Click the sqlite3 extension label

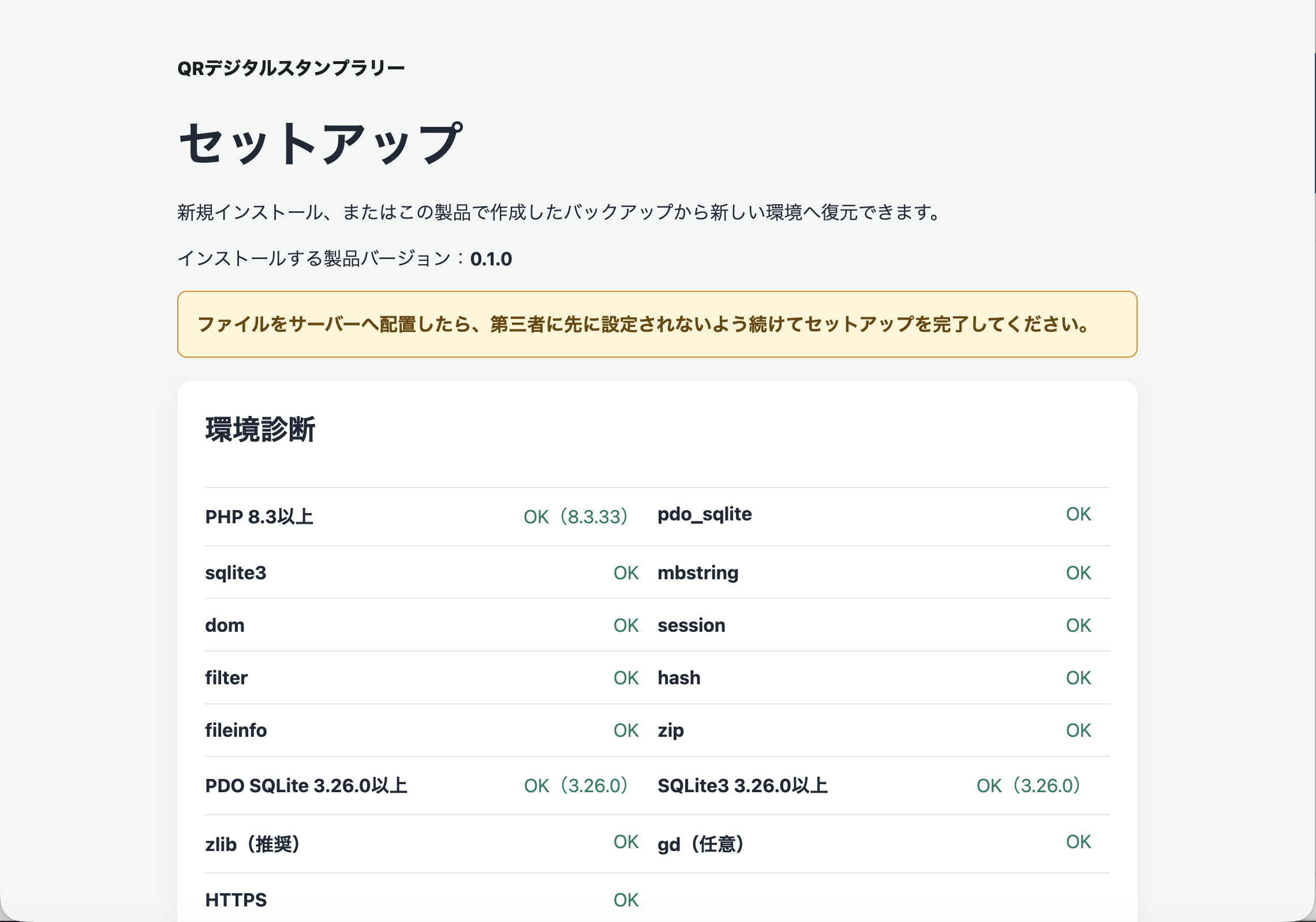click(x=235, y=573)
